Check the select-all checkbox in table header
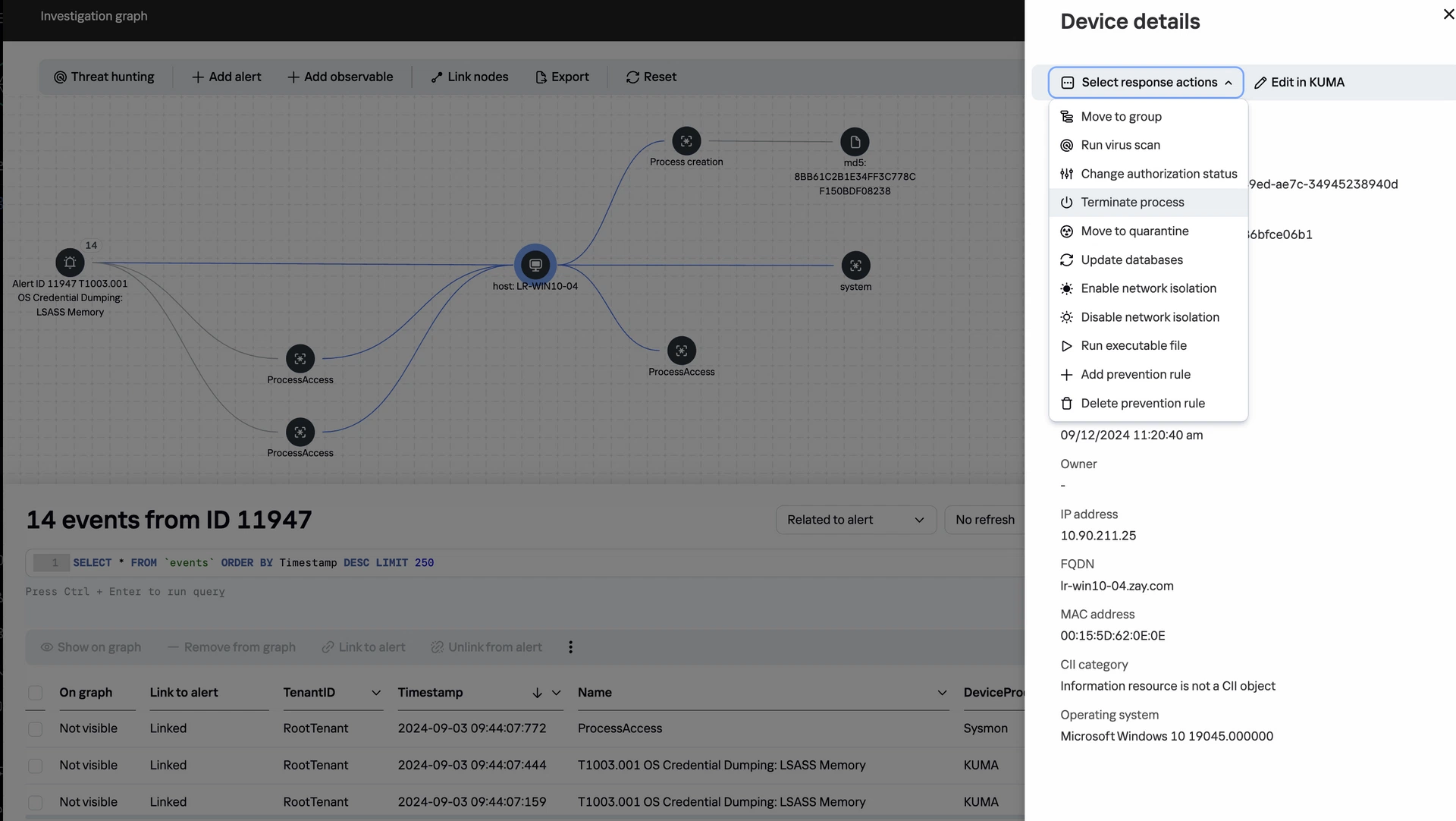 [35, 693]
